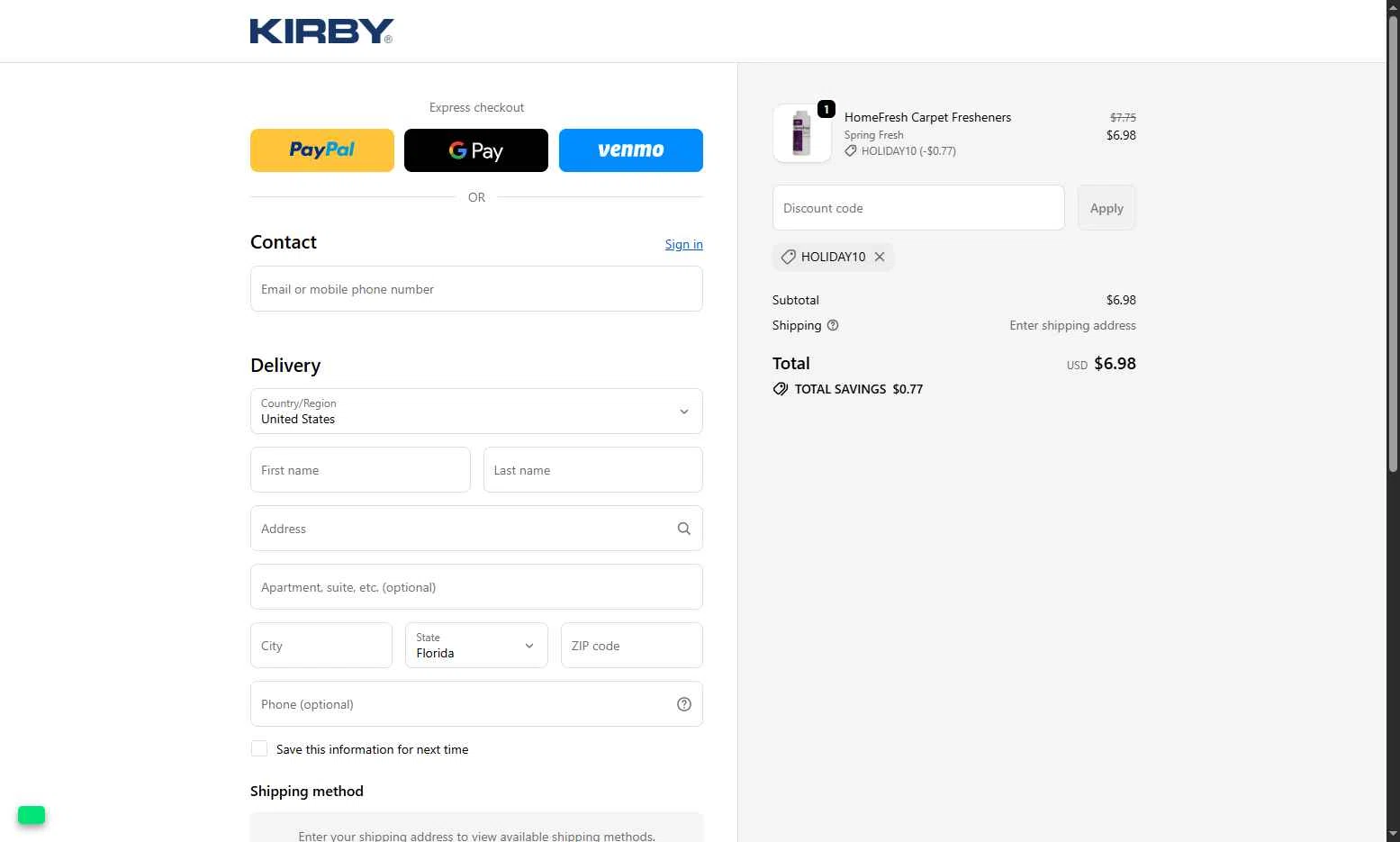Screen dimensions: 1400x842
Task: Open the Shipping info question icon
Action: click(x=833, y=325)
